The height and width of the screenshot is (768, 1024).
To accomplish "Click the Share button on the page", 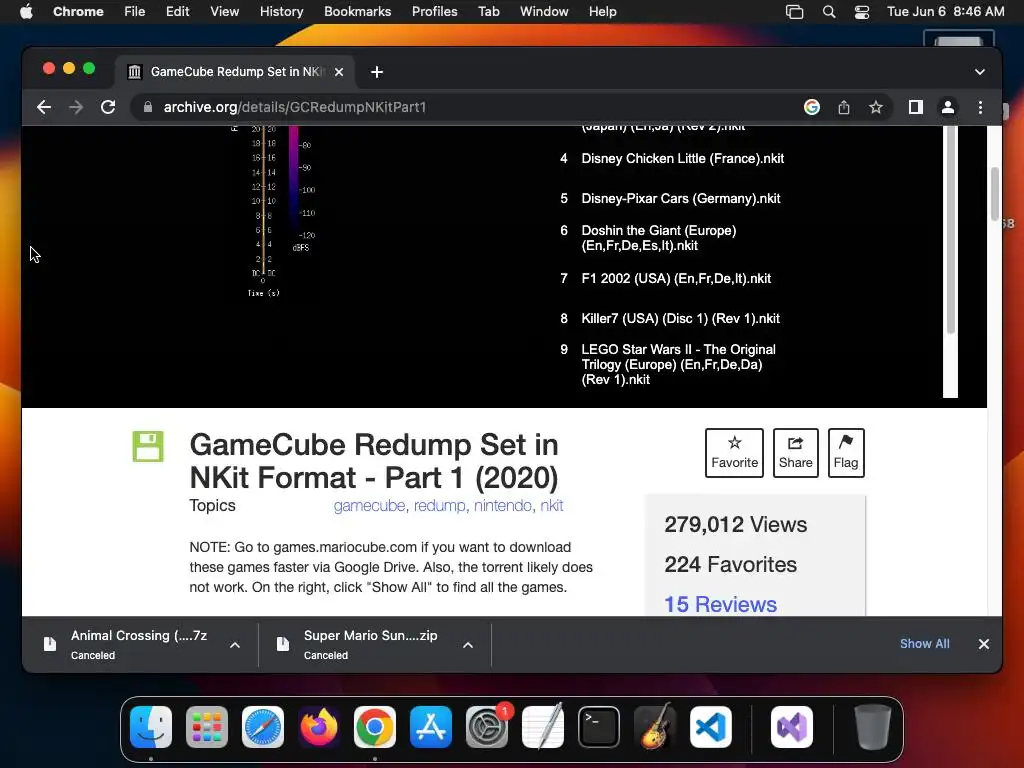I will 795,453.
